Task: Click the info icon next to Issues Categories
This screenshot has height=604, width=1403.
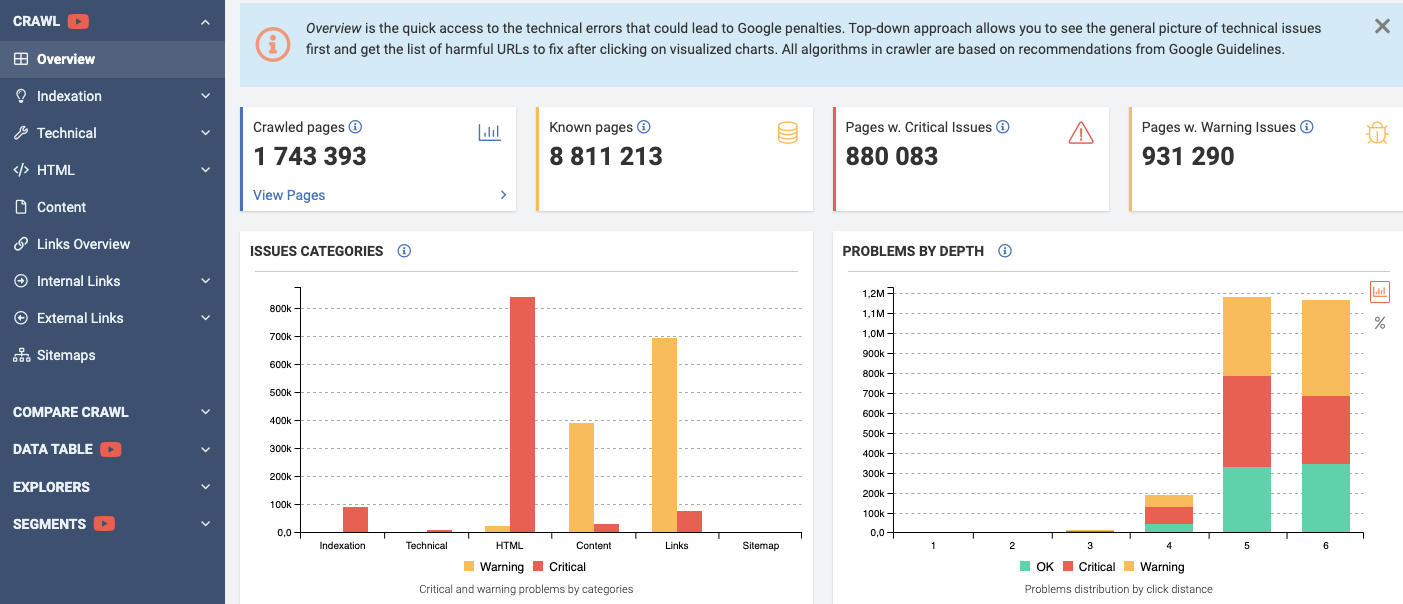Action: (x=404, y=251)
